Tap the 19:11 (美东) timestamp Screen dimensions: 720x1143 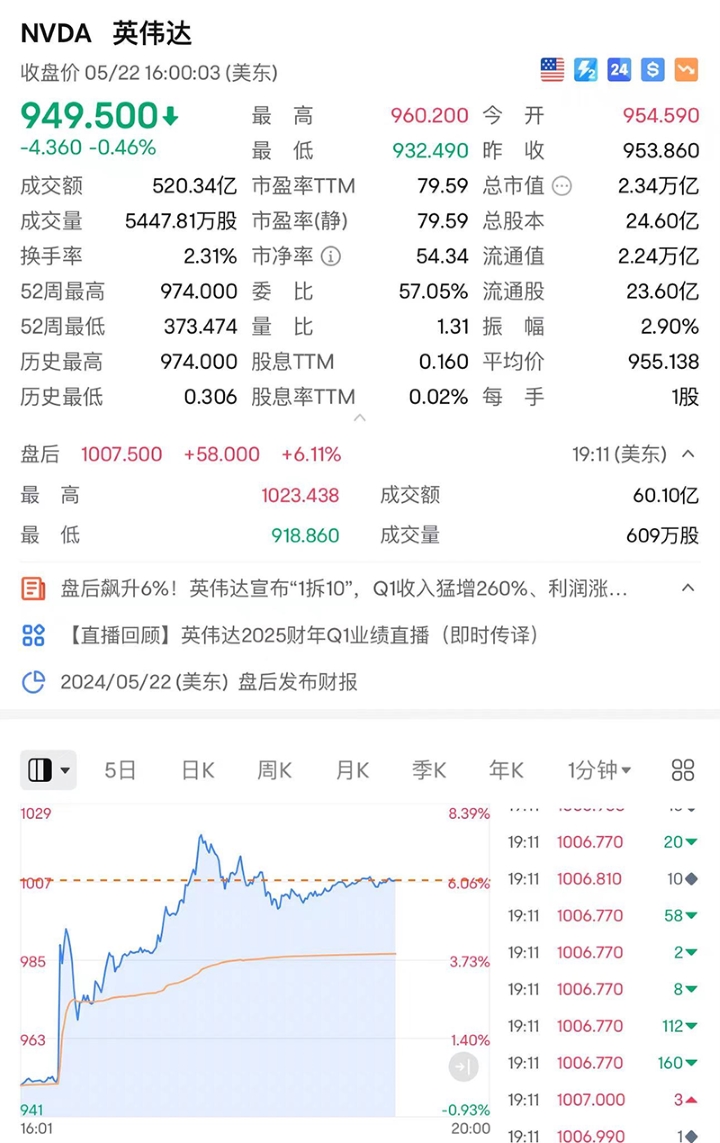point(619,454)
